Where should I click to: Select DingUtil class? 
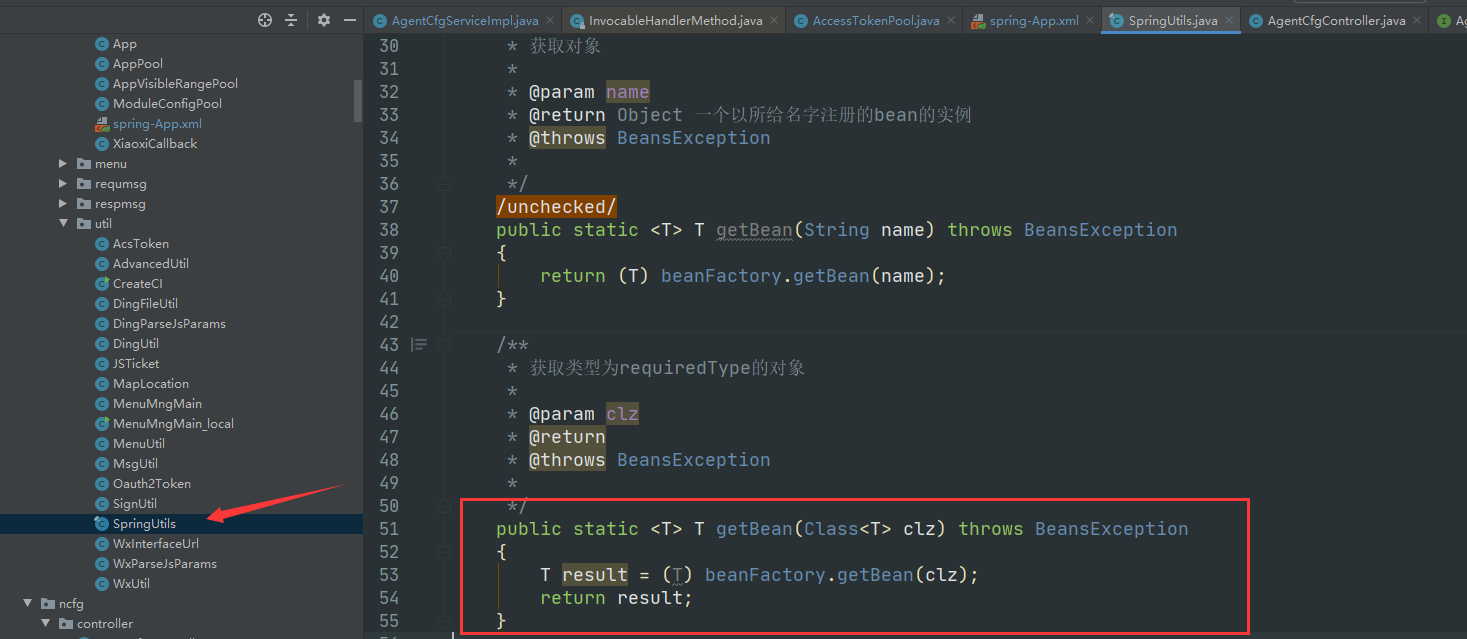[x=136, y=344]
